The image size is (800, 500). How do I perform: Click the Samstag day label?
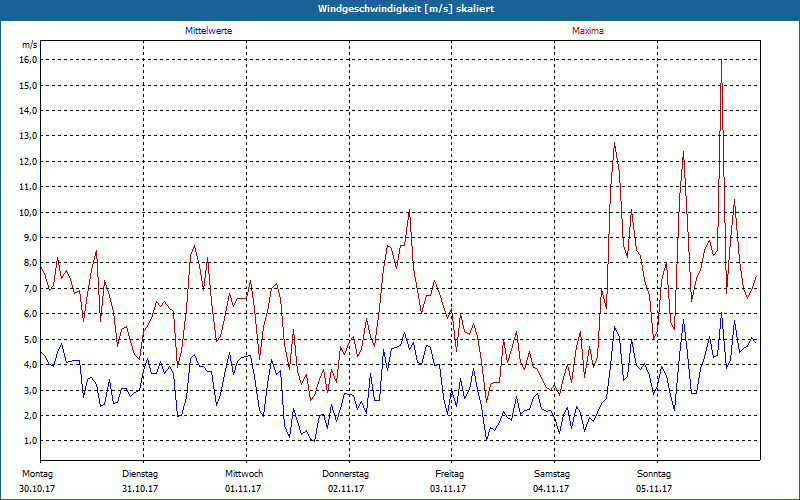tap(552, 474)
